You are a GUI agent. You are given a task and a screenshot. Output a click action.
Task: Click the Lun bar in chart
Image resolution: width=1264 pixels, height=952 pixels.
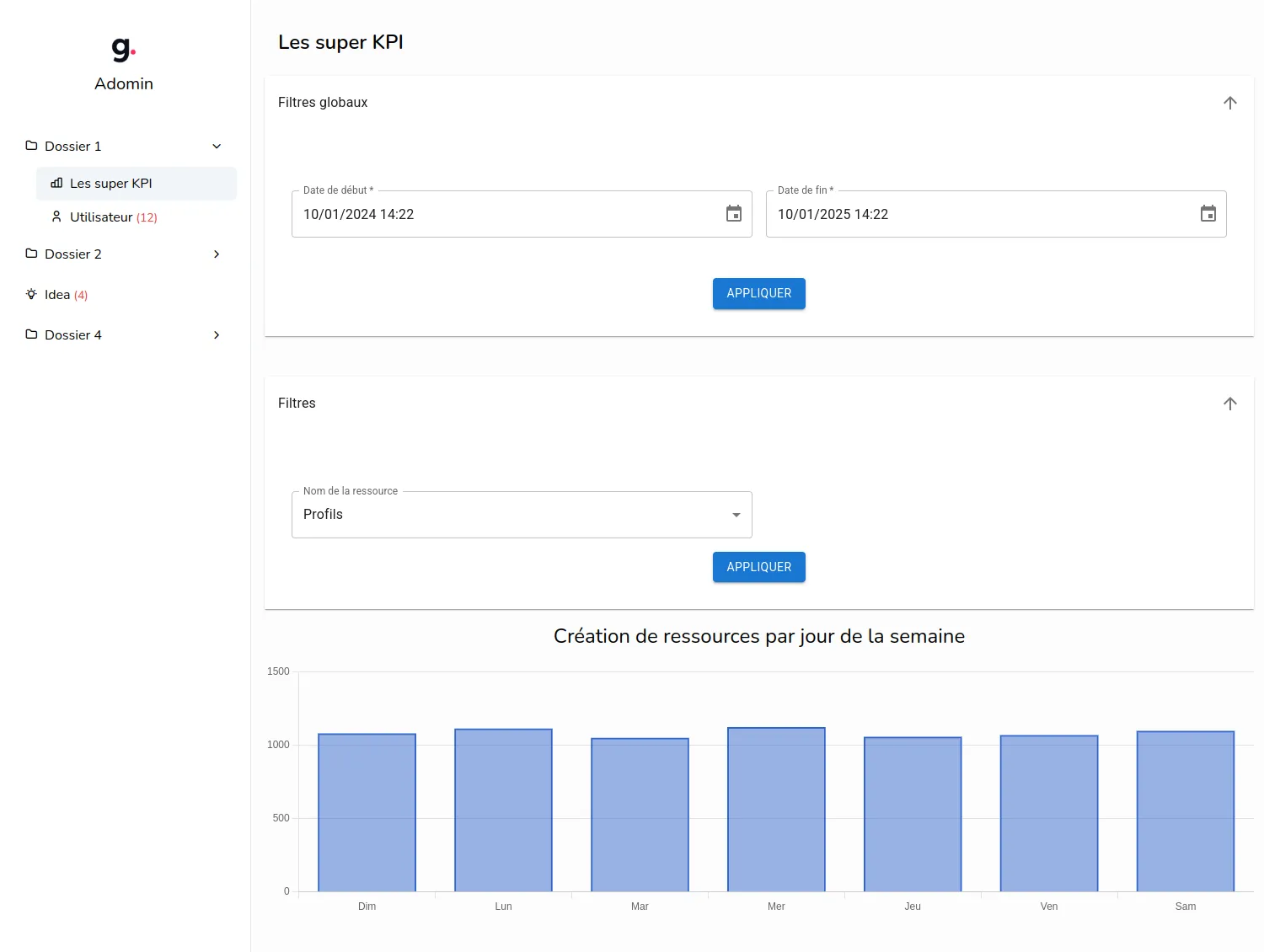(504, 810)
